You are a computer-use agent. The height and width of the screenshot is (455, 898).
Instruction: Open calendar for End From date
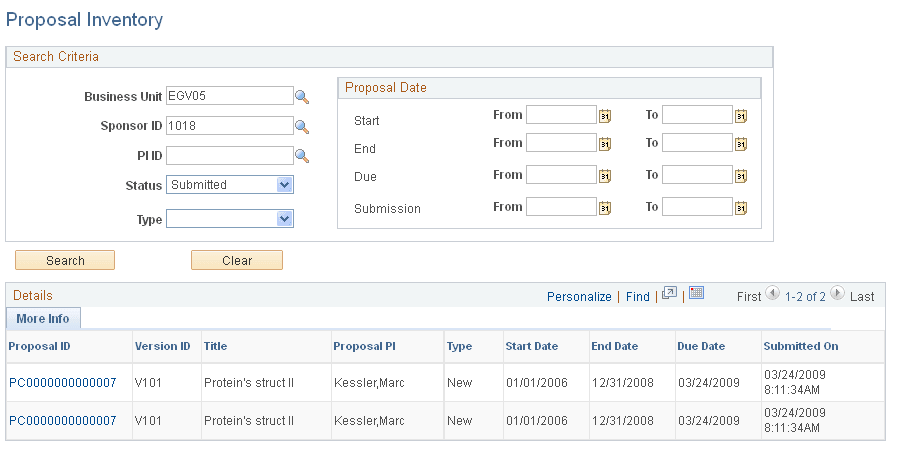605,144
